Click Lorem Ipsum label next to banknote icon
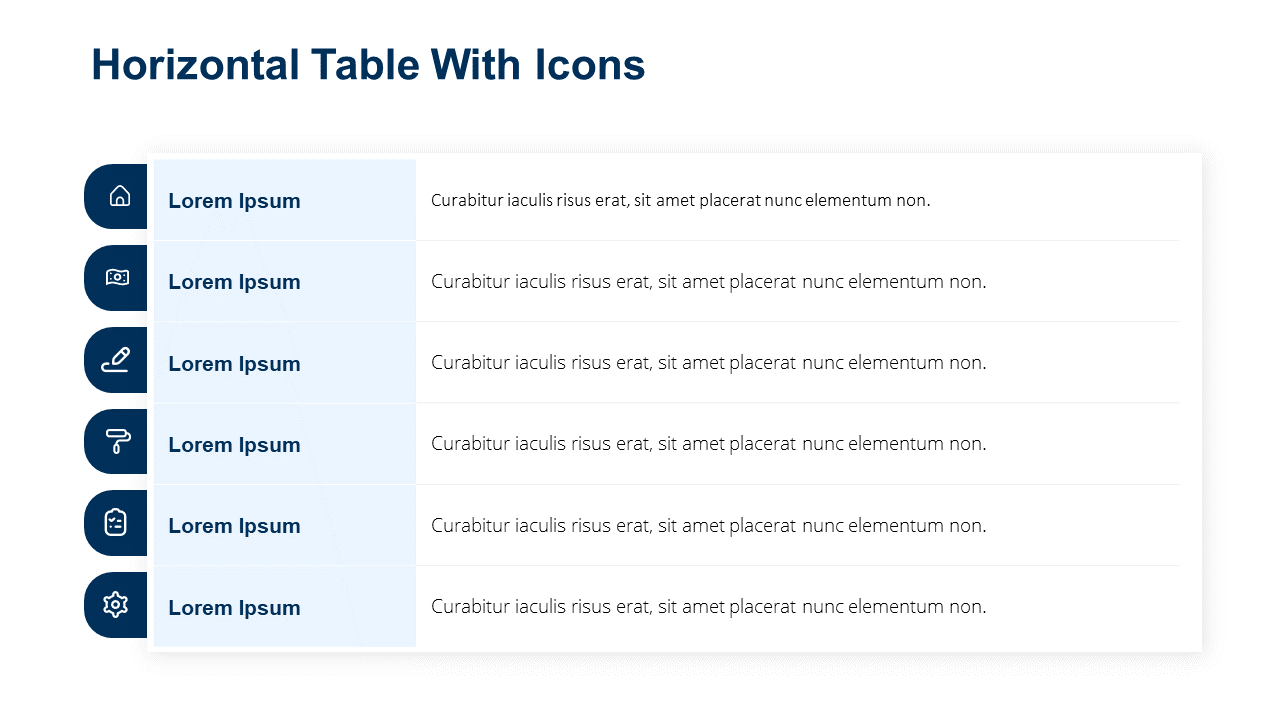The image size is (1280, 720). click(x=234, y=282)
